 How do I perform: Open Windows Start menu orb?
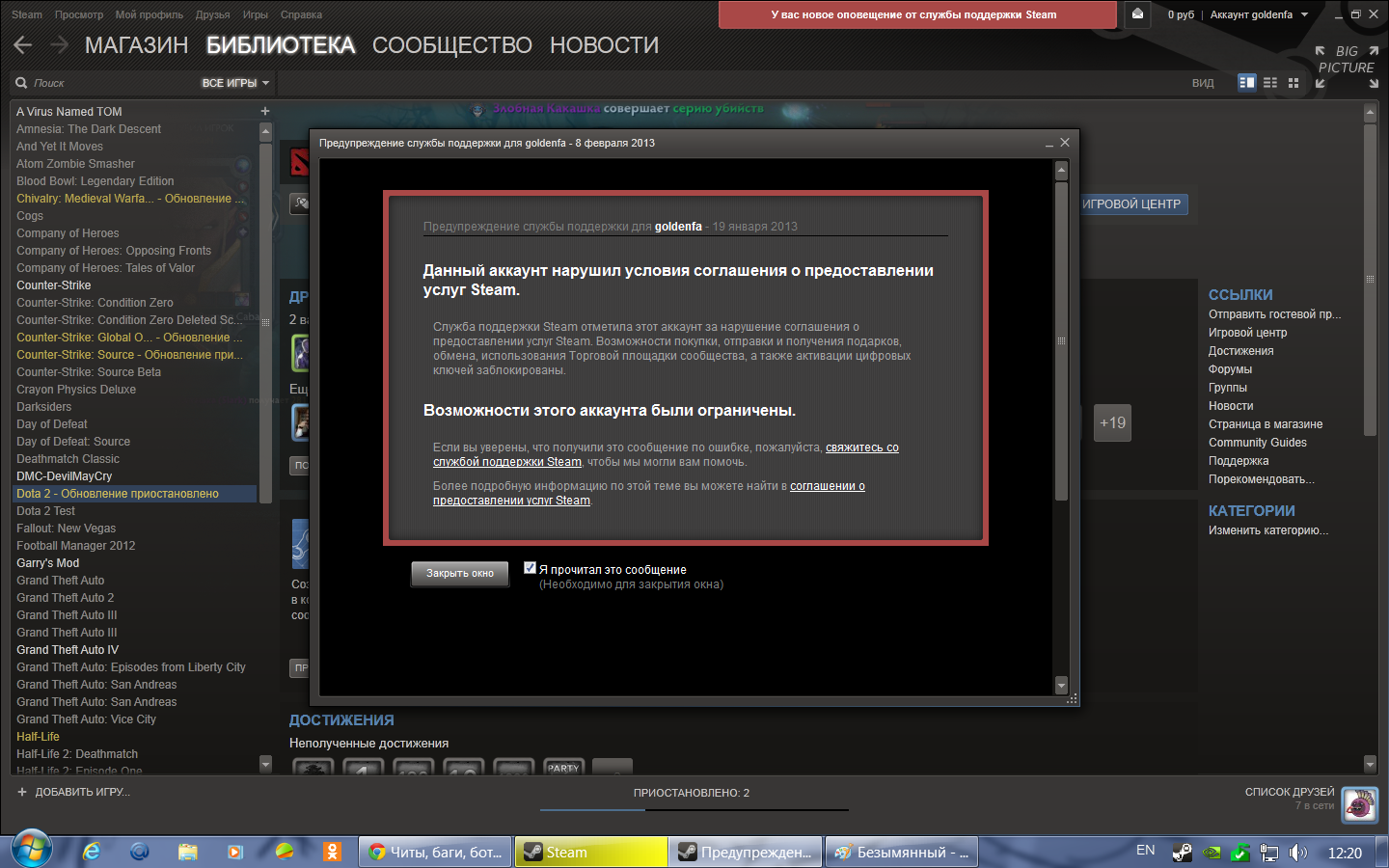pos(32,850)
